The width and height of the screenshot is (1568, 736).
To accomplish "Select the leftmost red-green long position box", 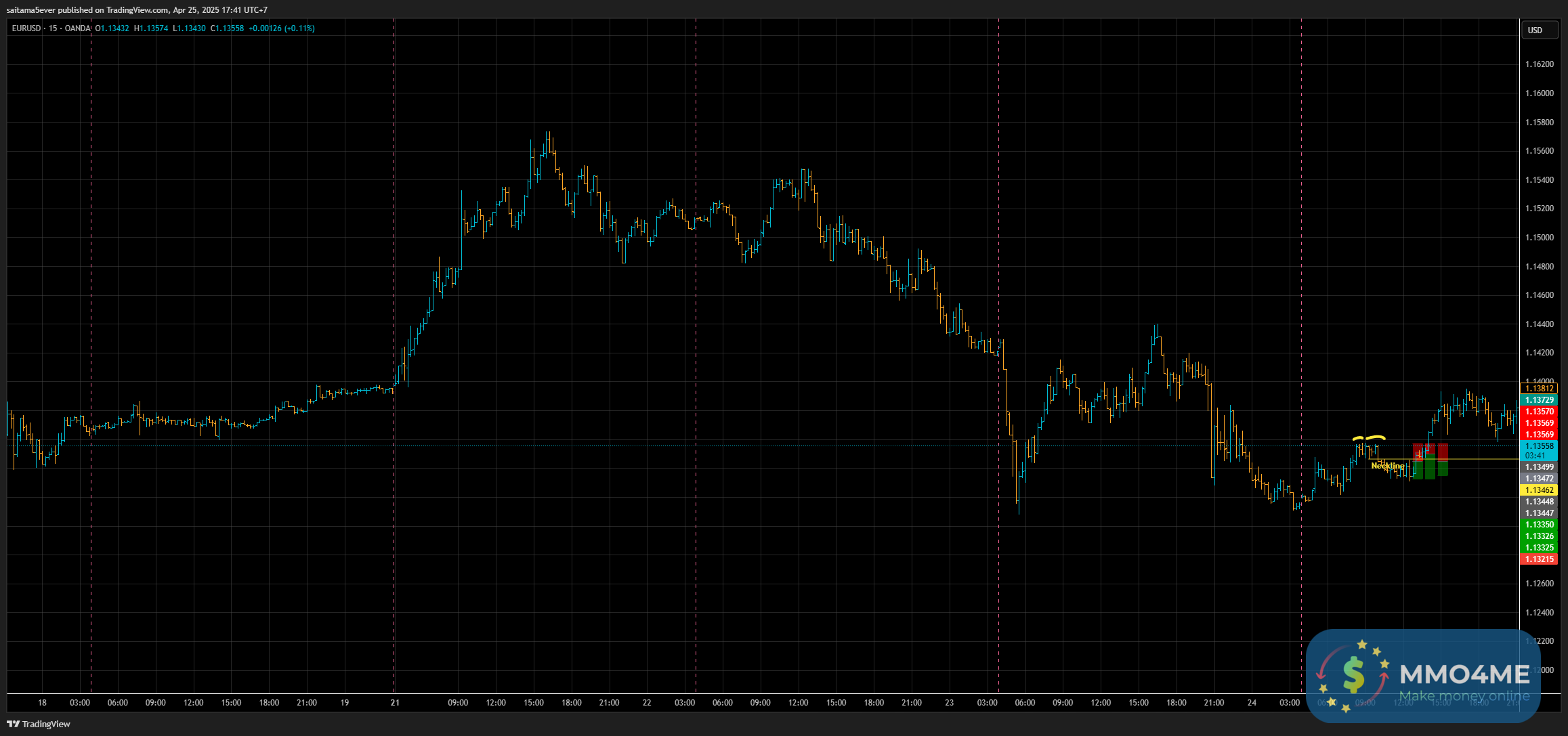I will click(1418, 462).
